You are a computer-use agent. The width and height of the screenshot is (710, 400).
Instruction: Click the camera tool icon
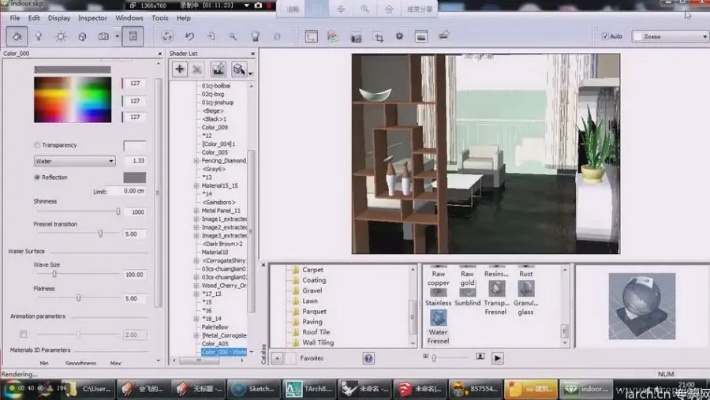[x=103, y=36]
